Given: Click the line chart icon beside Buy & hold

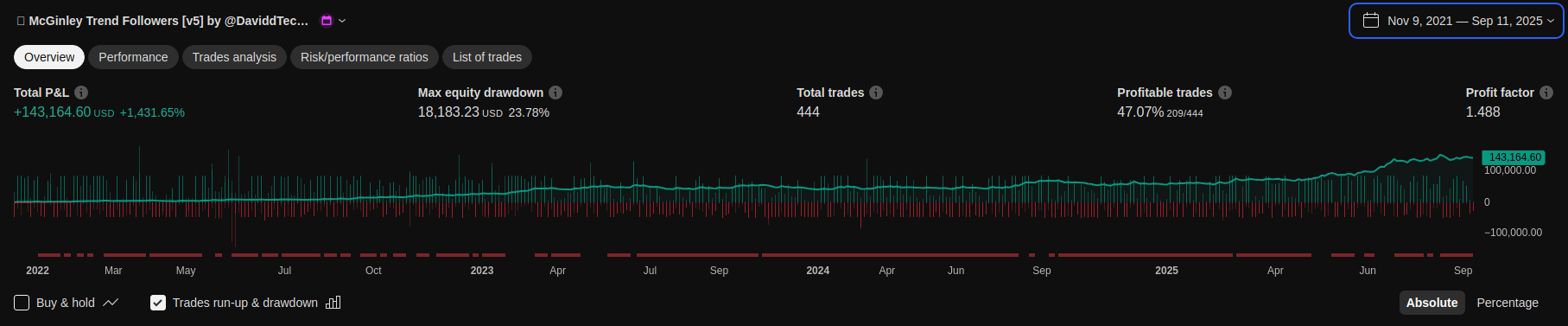Looking at the screenshot, I should (x=111, y=303).
